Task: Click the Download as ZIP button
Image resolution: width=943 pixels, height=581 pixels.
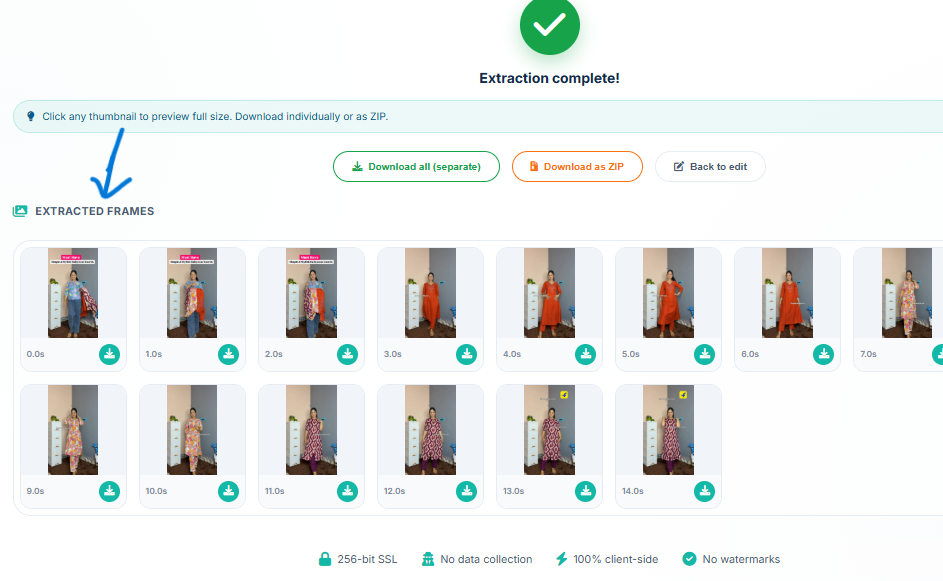Action: click(x=577, y=166)
